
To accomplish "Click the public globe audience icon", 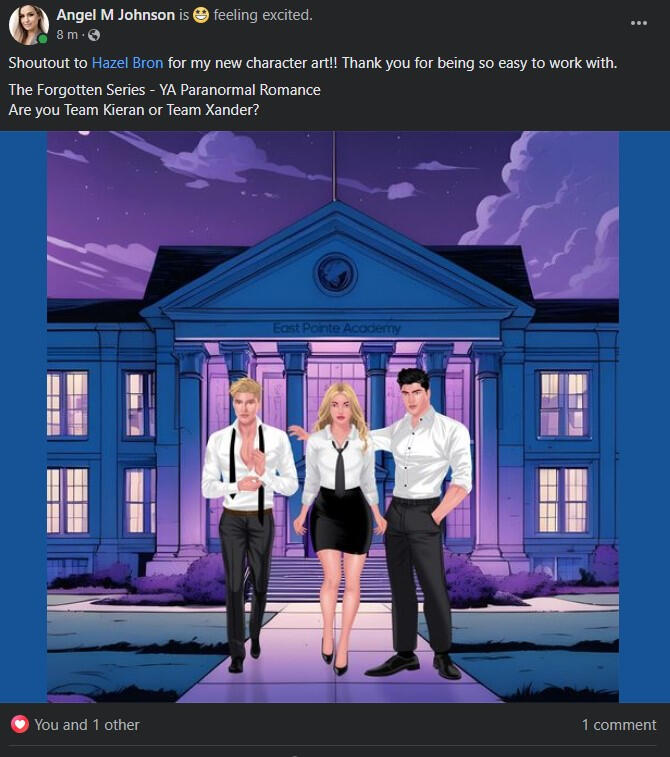I will (94, 35).
